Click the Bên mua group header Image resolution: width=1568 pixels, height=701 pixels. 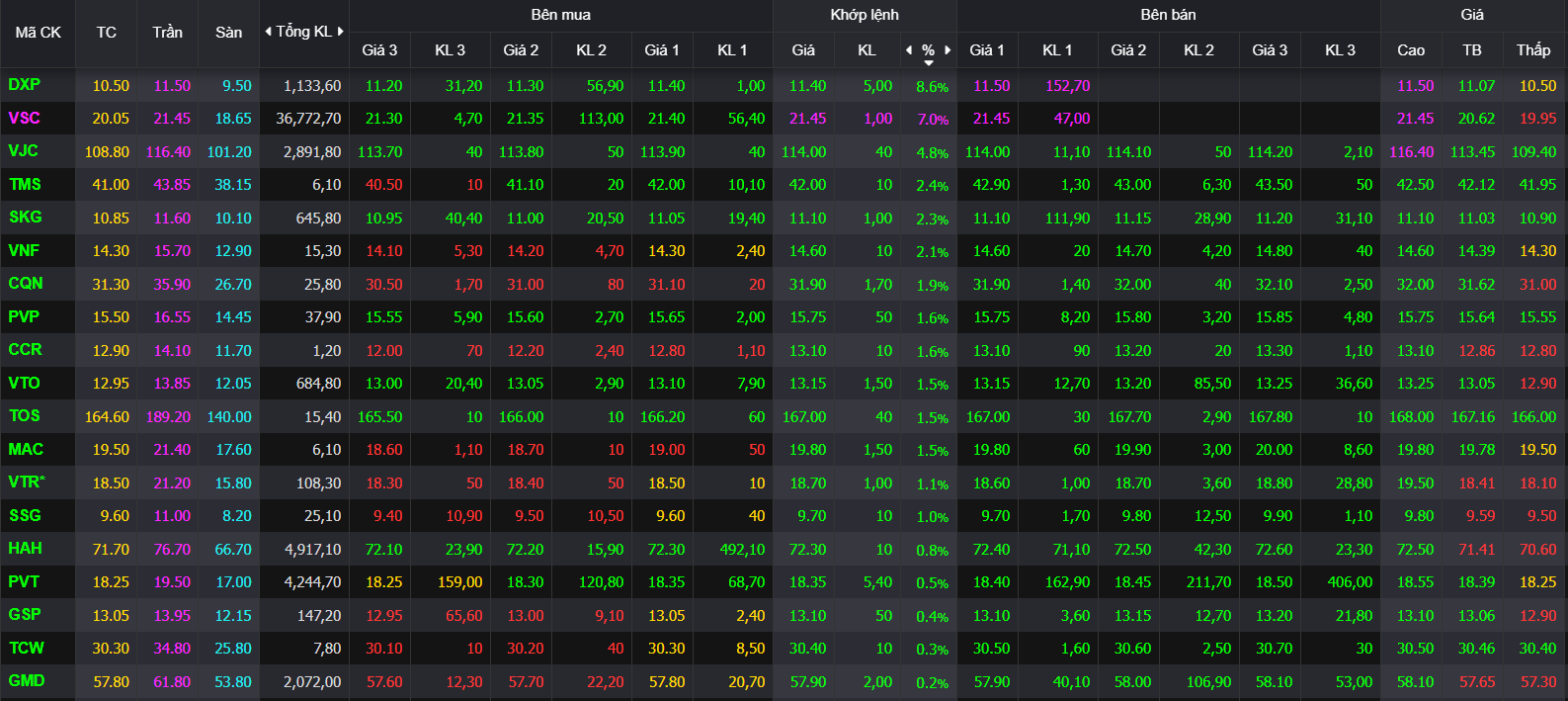tap(561, 15)
